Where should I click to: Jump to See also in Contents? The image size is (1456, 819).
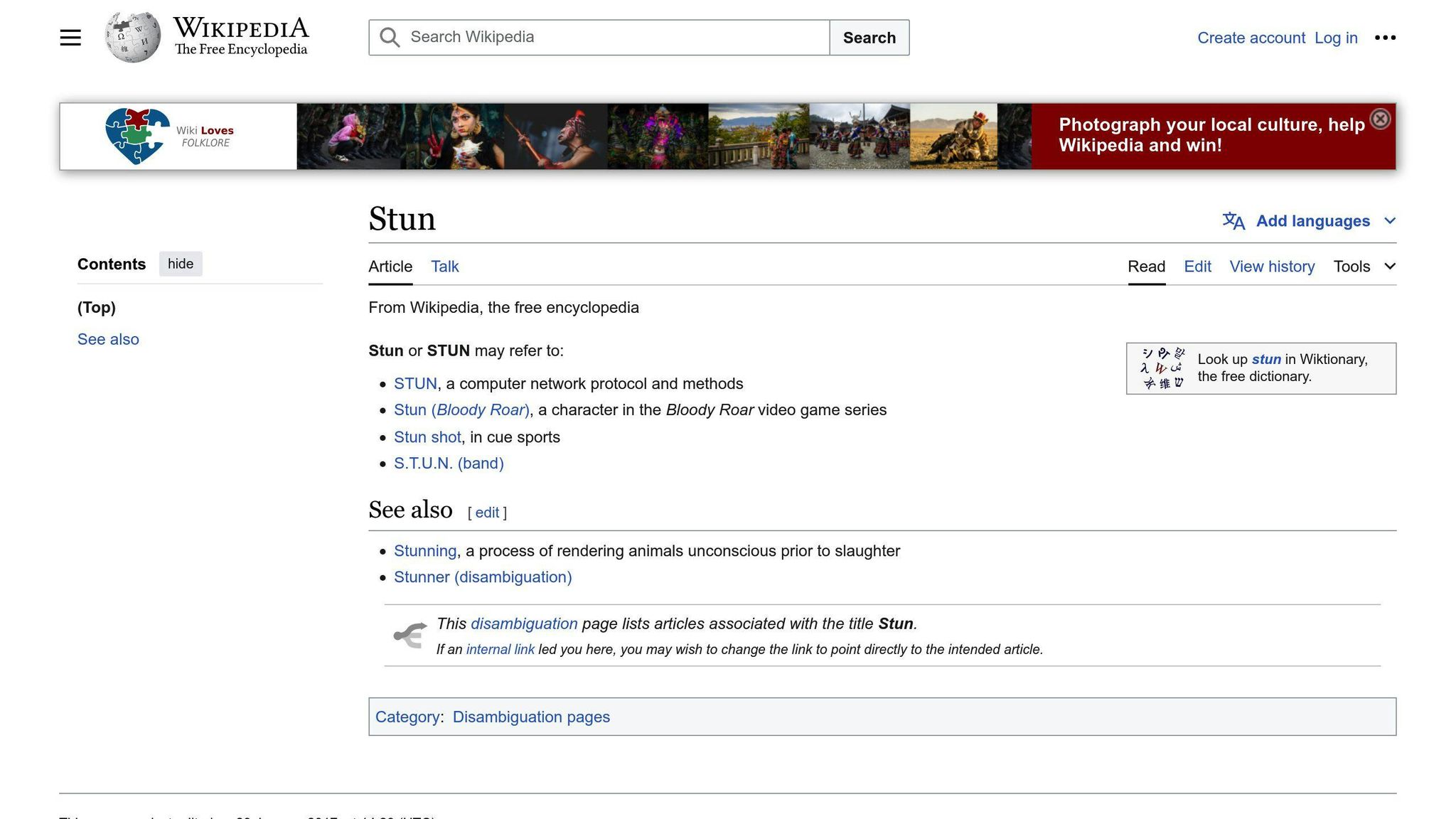[108, 340]
